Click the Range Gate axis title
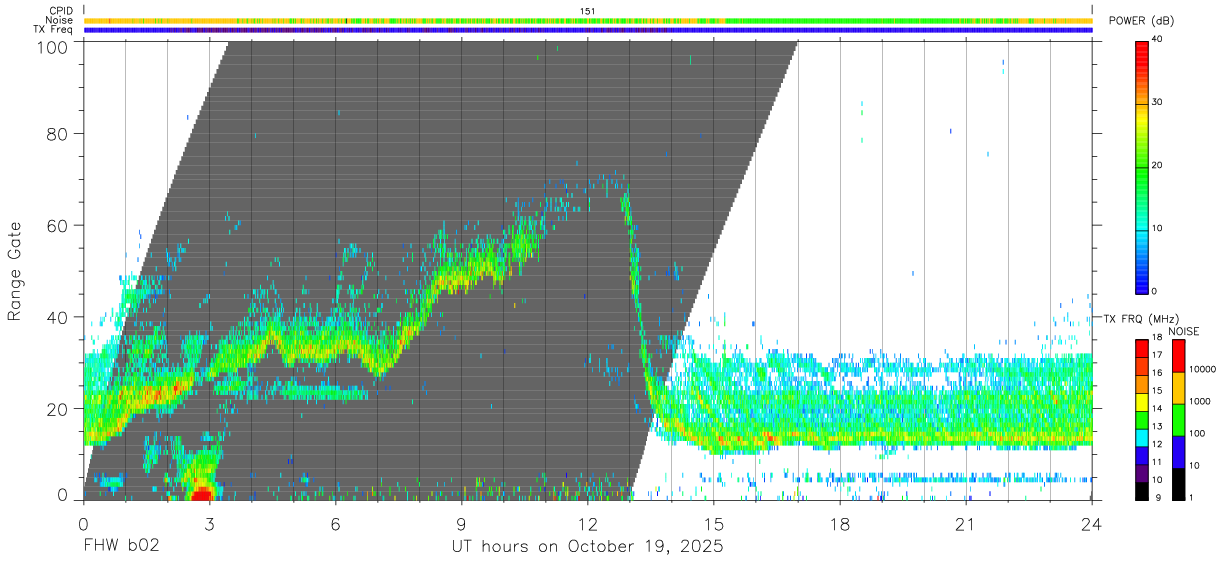The height and width of the screenshot is (567, 1228). pos(15,271)
